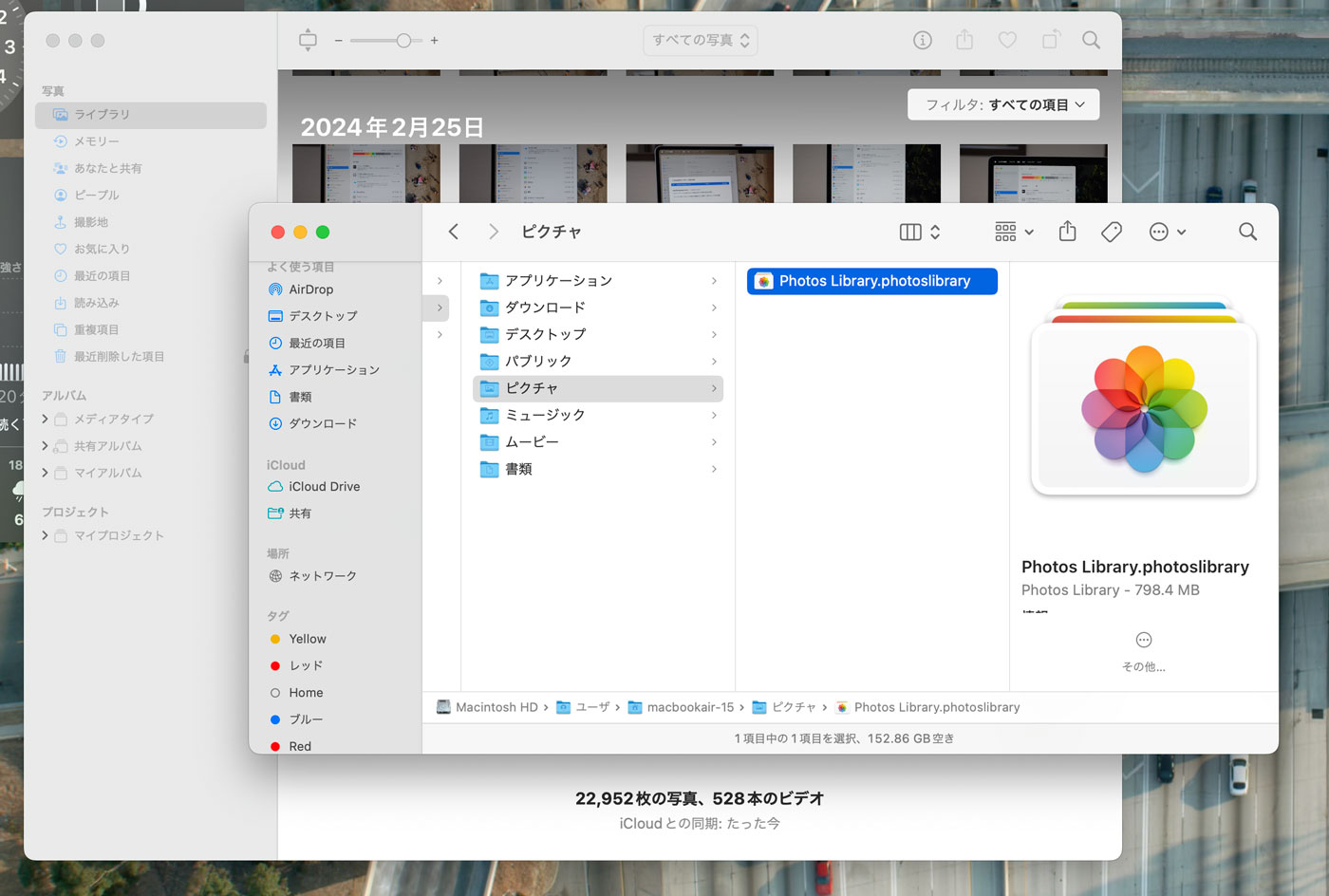
Task: Select Photos Library.photoslibrary file
Action: point(872,281)
